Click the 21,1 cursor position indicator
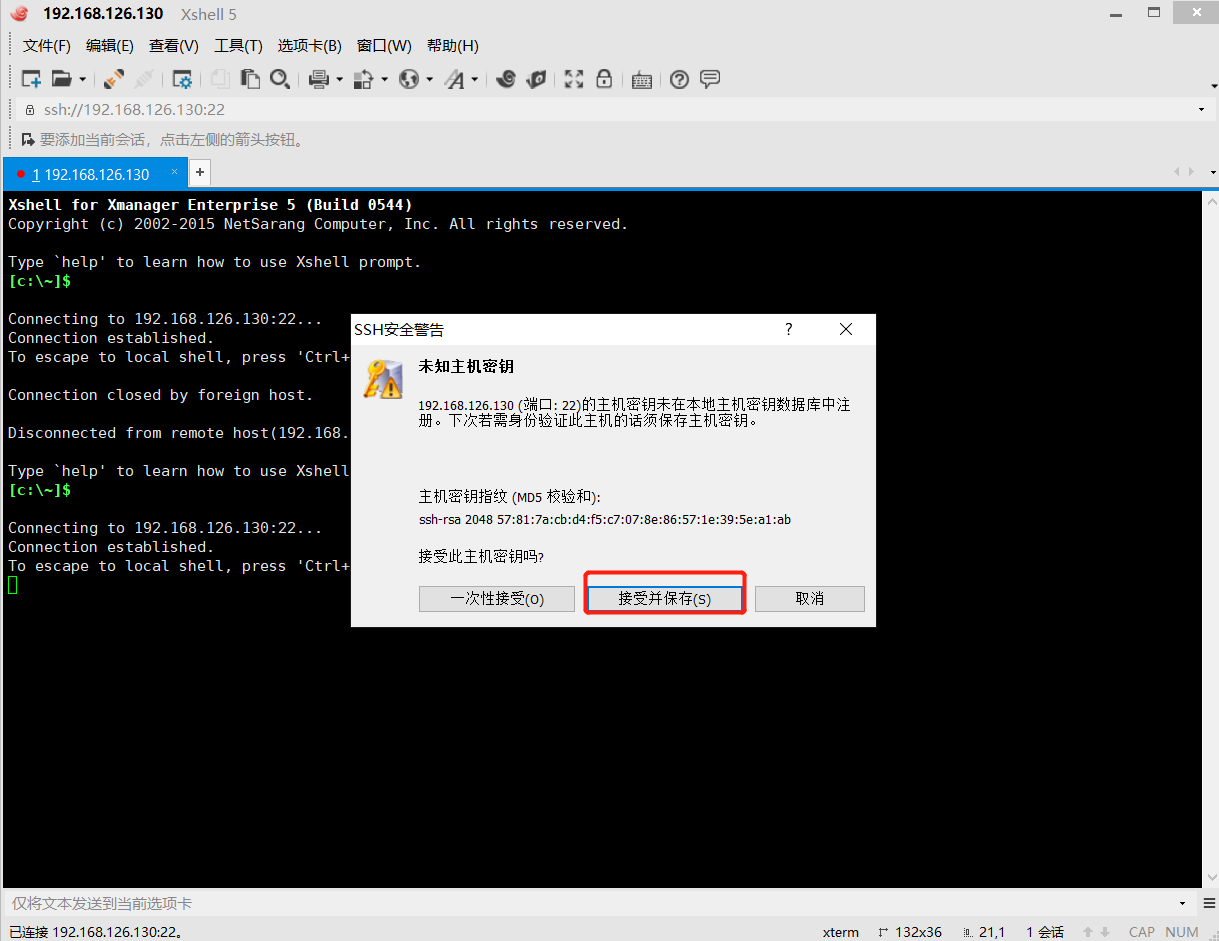This screenshot has width=1219, height=941. point(983,932)
